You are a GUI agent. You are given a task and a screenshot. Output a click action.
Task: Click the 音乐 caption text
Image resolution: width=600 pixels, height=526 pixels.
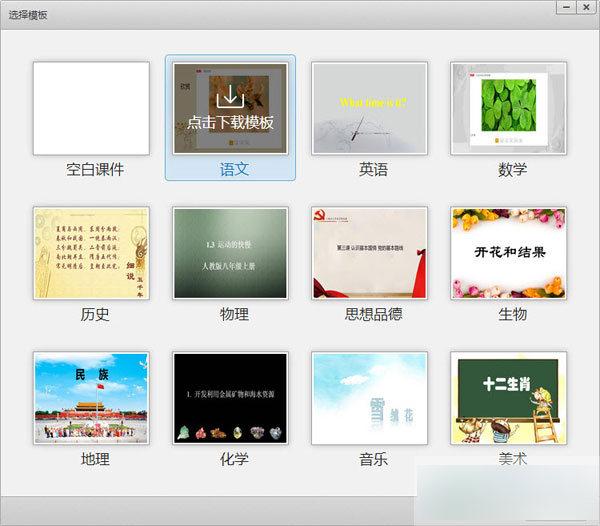point(373,459)
